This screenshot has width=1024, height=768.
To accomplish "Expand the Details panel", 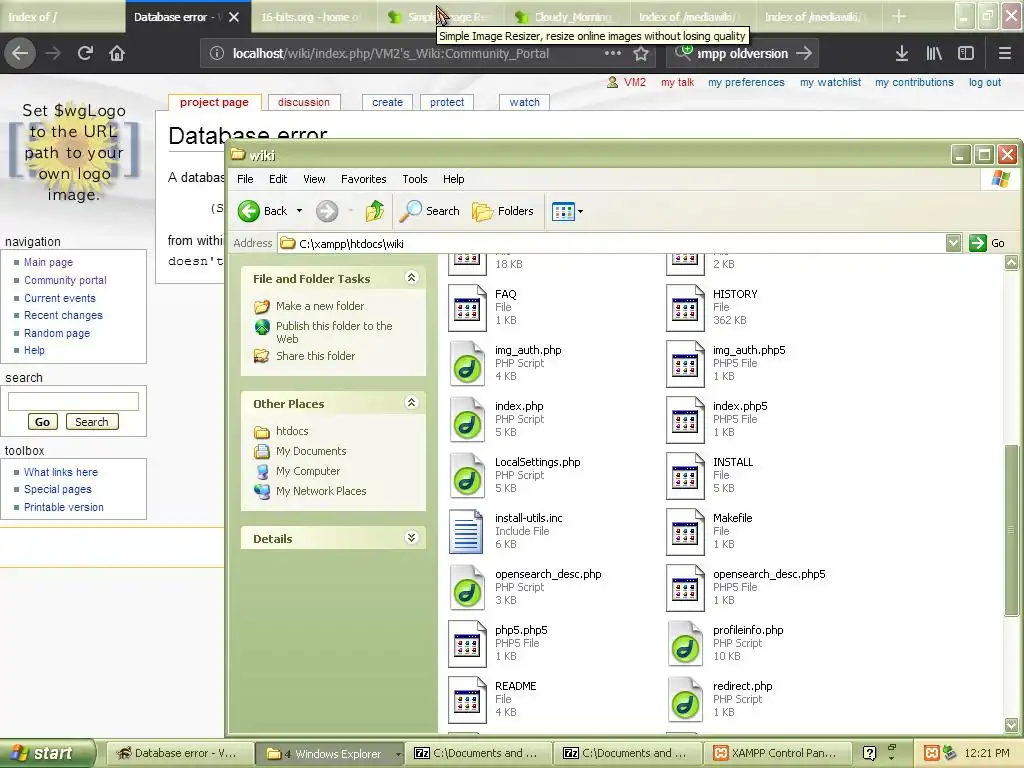I will 411,538.
